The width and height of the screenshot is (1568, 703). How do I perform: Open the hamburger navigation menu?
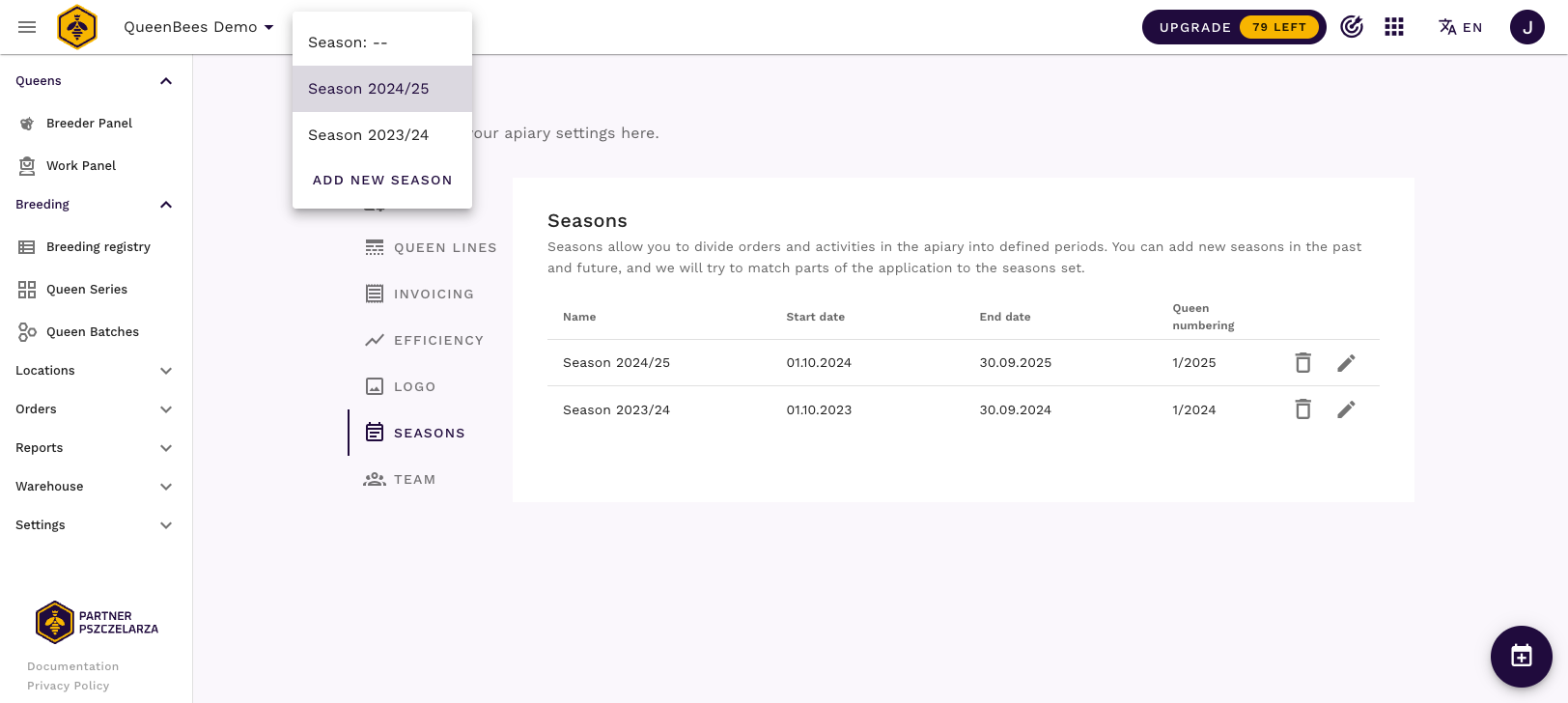[x=27, y=27]
